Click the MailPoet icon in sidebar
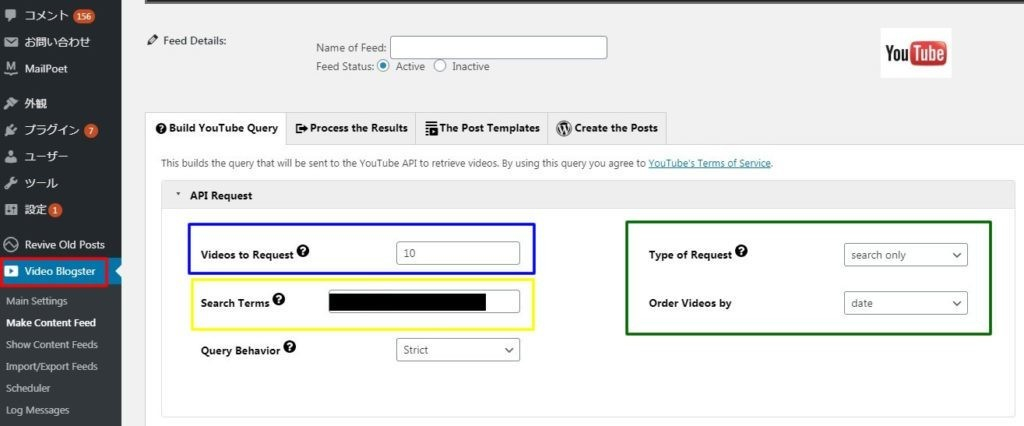Image resolution: width=1024 pixels, height=426 pixels. click(x=11, y=68)
